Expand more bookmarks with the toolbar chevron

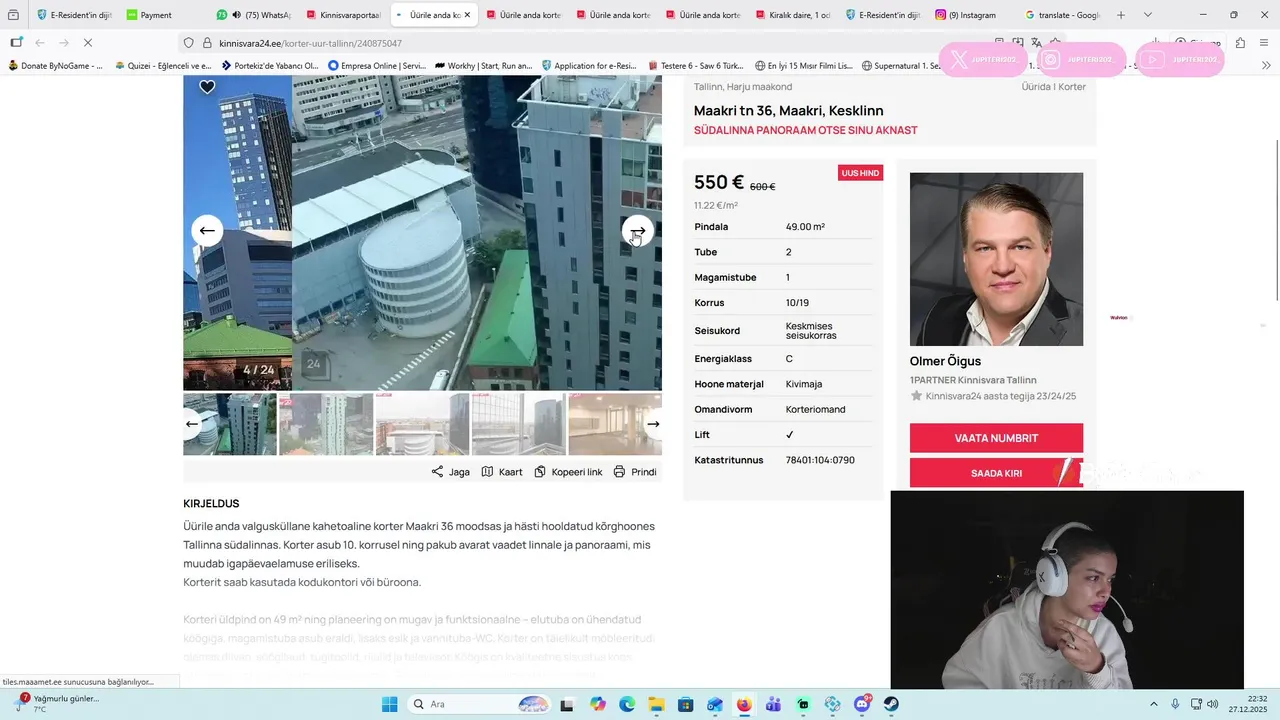[x=1266, y=66]
